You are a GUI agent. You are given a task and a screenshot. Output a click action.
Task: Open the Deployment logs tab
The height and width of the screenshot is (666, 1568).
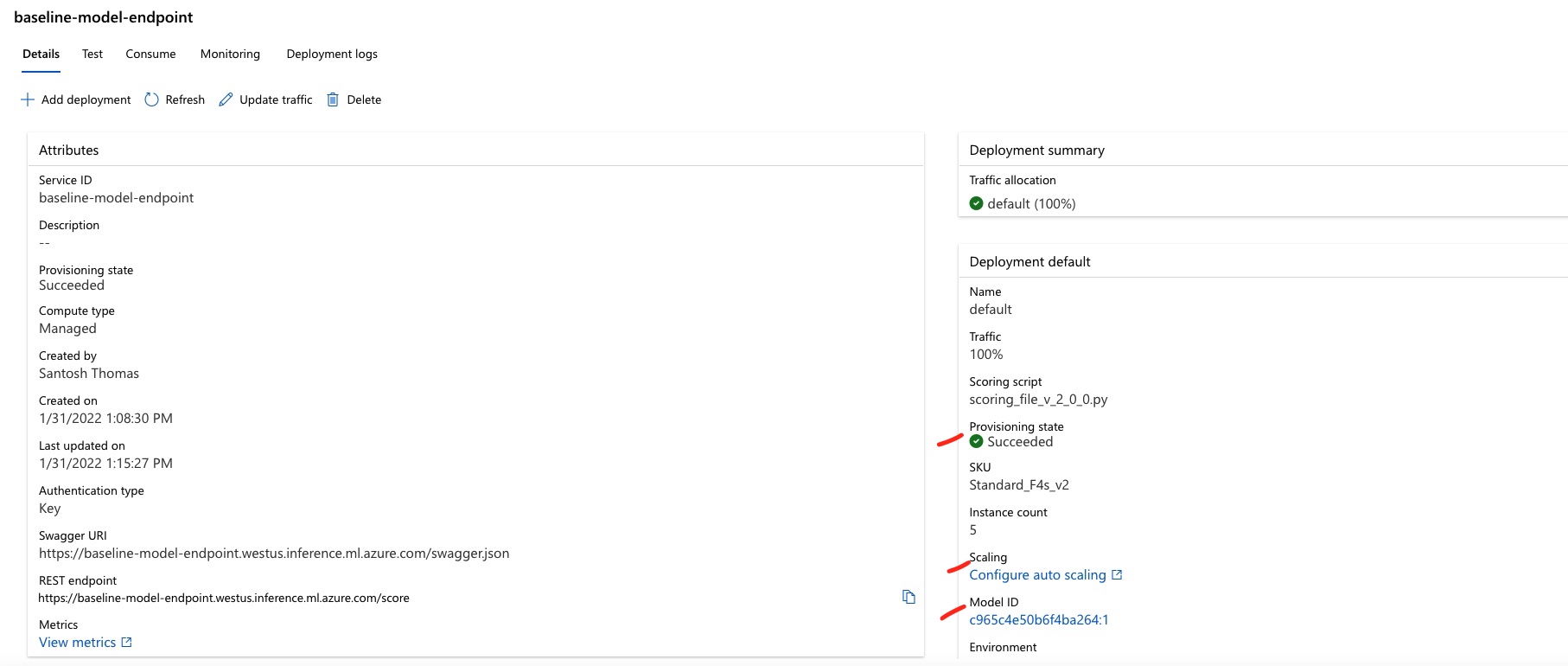coord(332,54)
